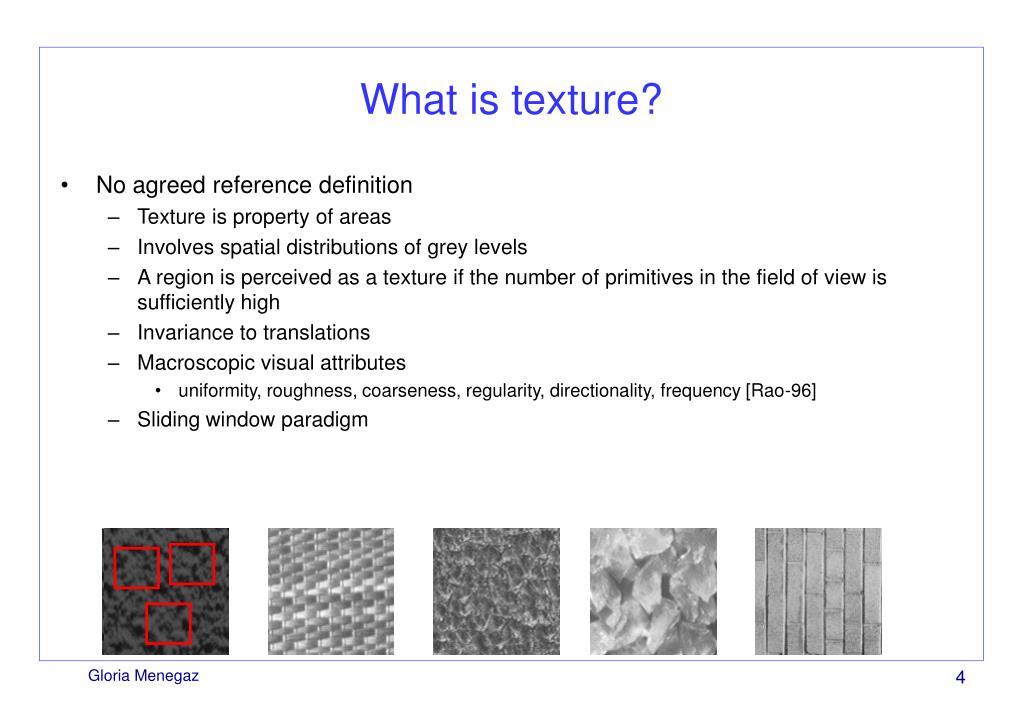Select the rough dark grass-like texture image
Screen dimensions: 1023x708
496,591
